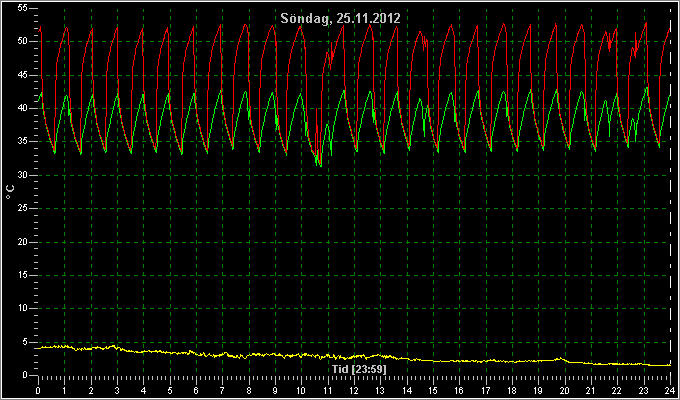This screenshot has width=680, height=400.
Task: Select hour 6 on the time axis
Action: pyautogui.click(x=196, y=390)
